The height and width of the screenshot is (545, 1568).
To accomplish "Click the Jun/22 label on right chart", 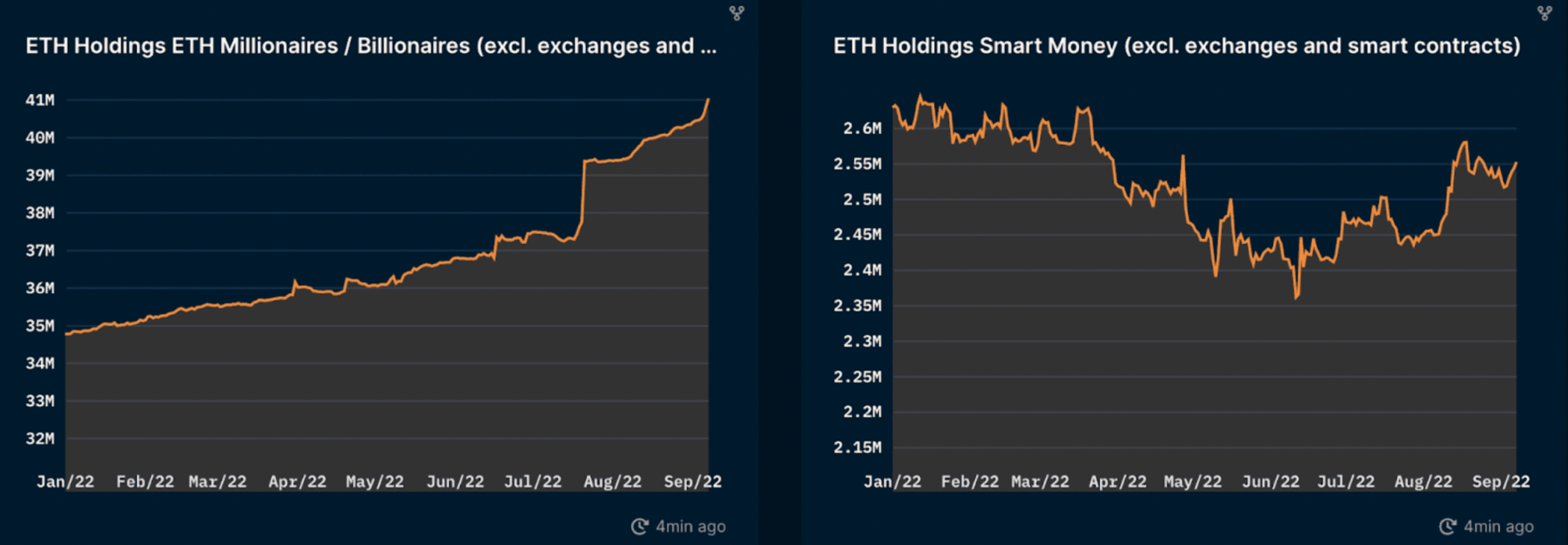I will point(1271,482).
